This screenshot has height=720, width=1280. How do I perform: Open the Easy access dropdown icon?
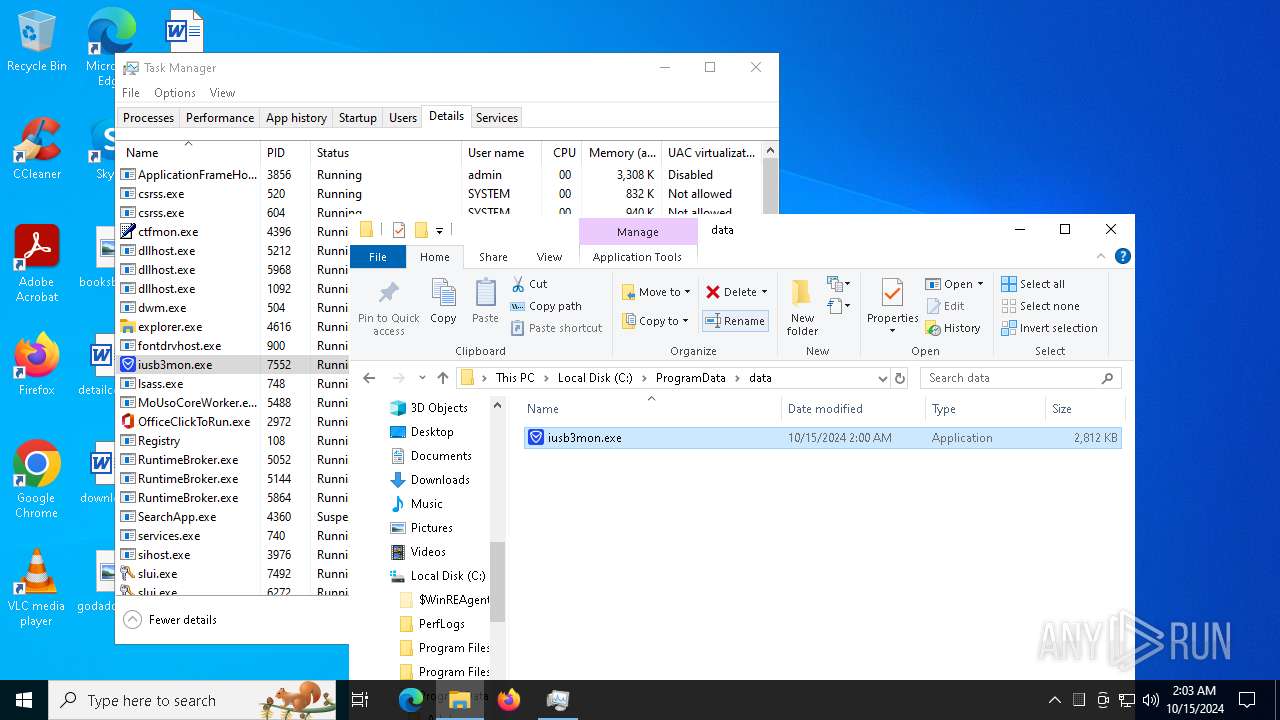click(x=839, y=306)
